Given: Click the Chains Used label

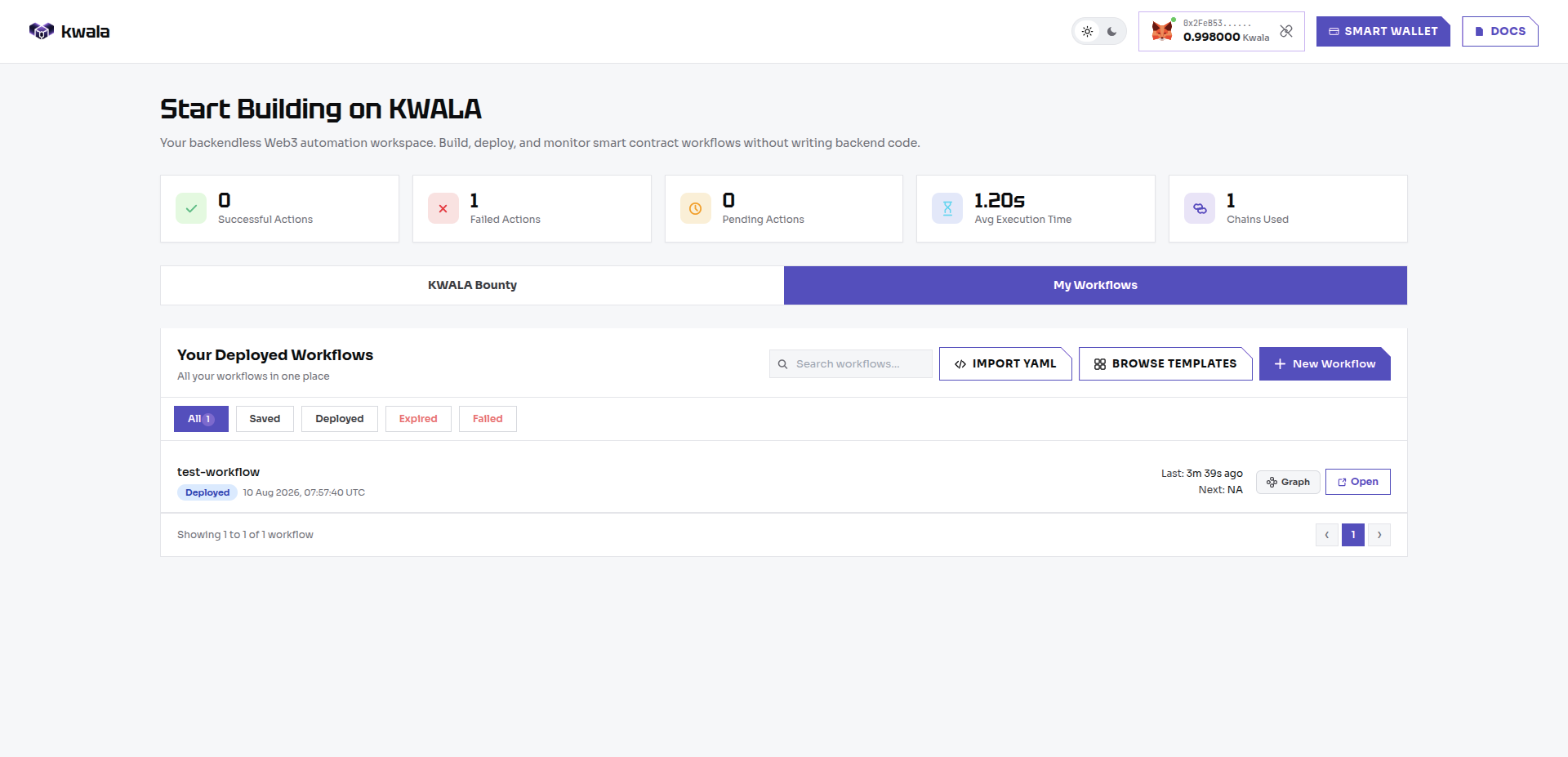Looking at the screenshot, I should point(1258,220).
